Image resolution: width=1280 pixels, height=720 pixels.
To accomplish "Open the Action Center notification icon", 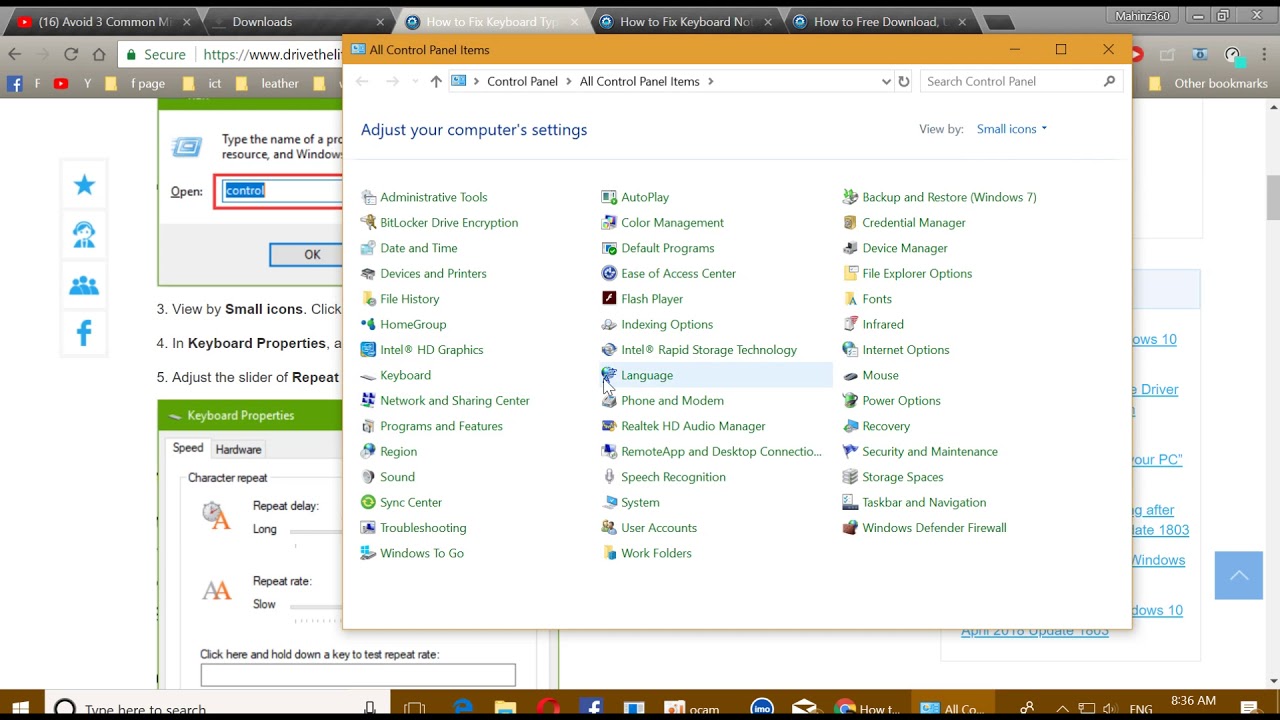I will 1249,708.
